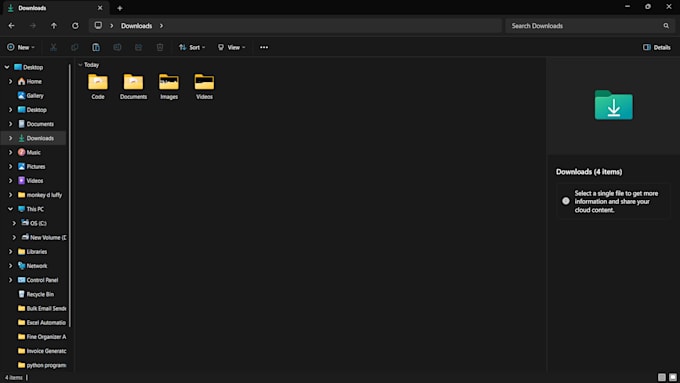This screenshot has height=383, width=680.
Task: Expand the Home tree node
Action: [x=10, y=82]
